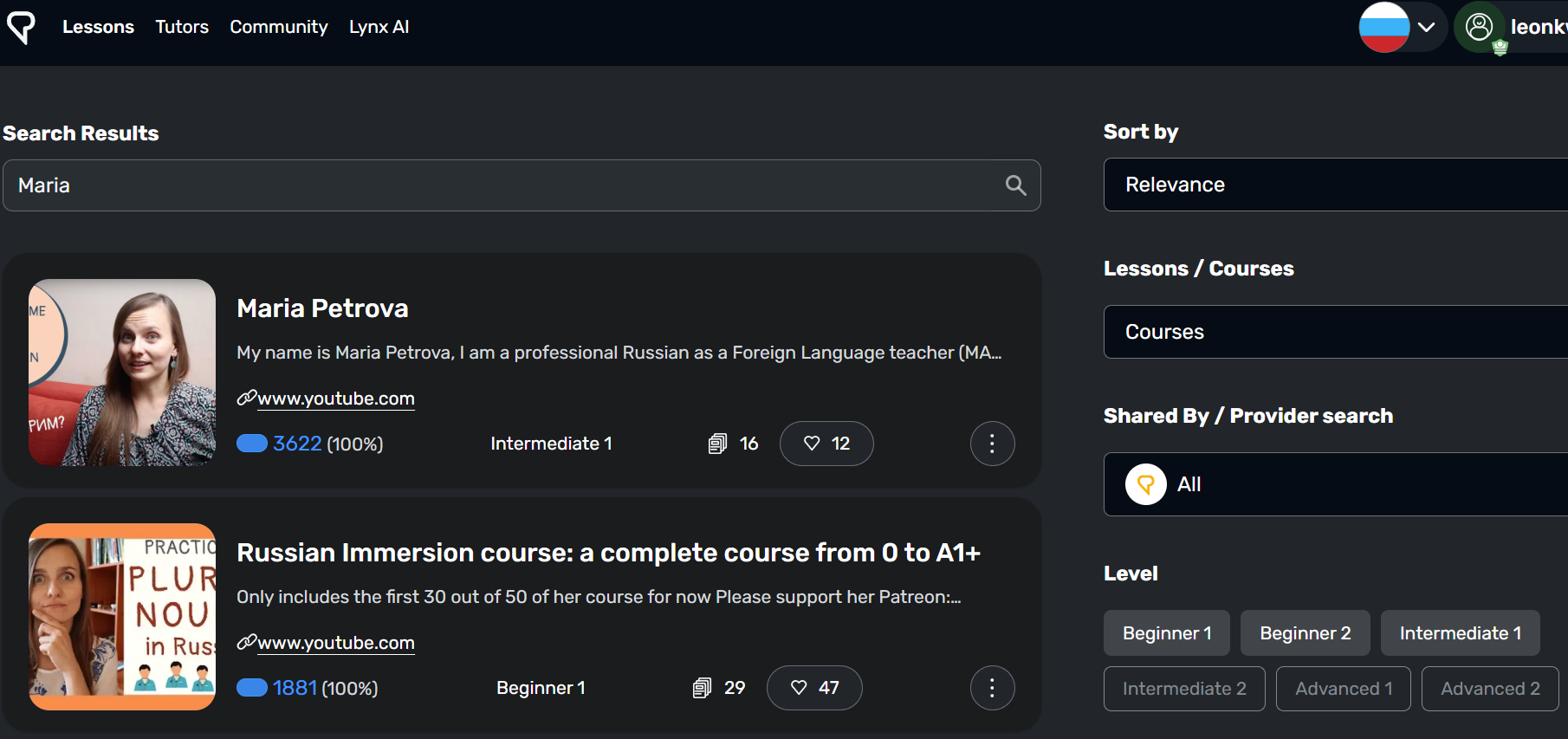
Task: Click the lessons count icon beside 16
Action: tap(717, 444)
